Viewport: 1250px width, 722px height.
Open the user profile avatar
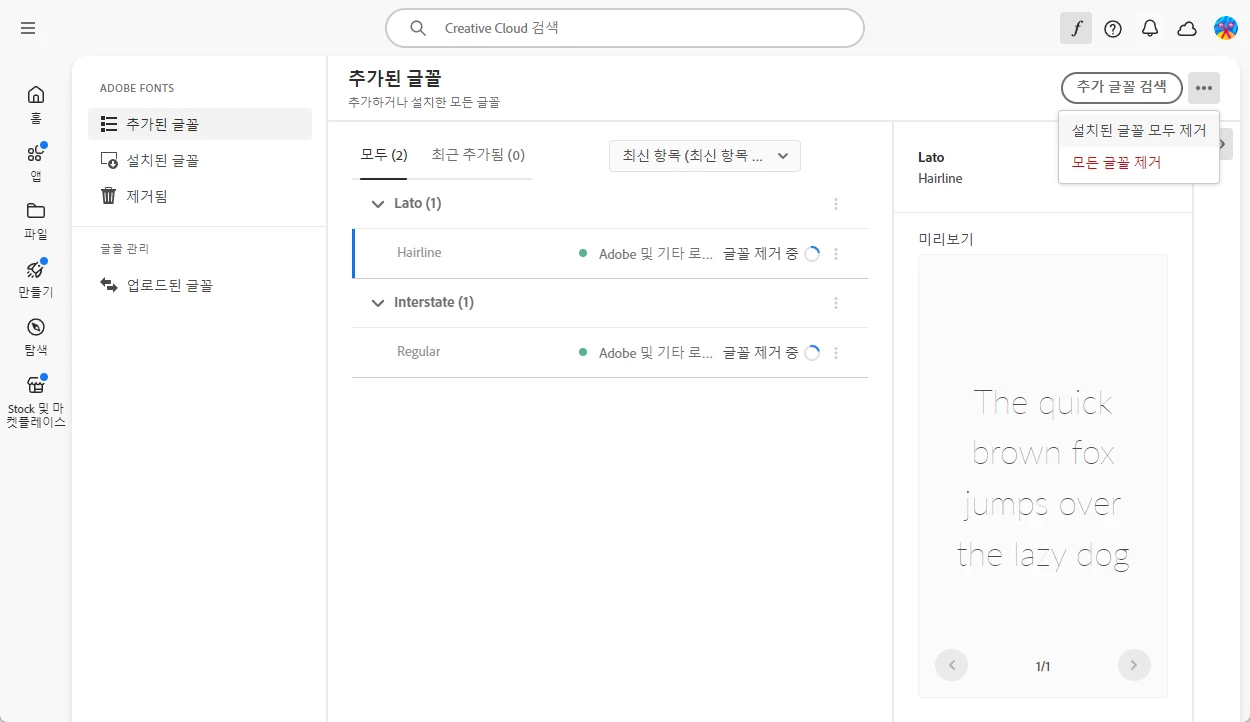(1226, 28)
